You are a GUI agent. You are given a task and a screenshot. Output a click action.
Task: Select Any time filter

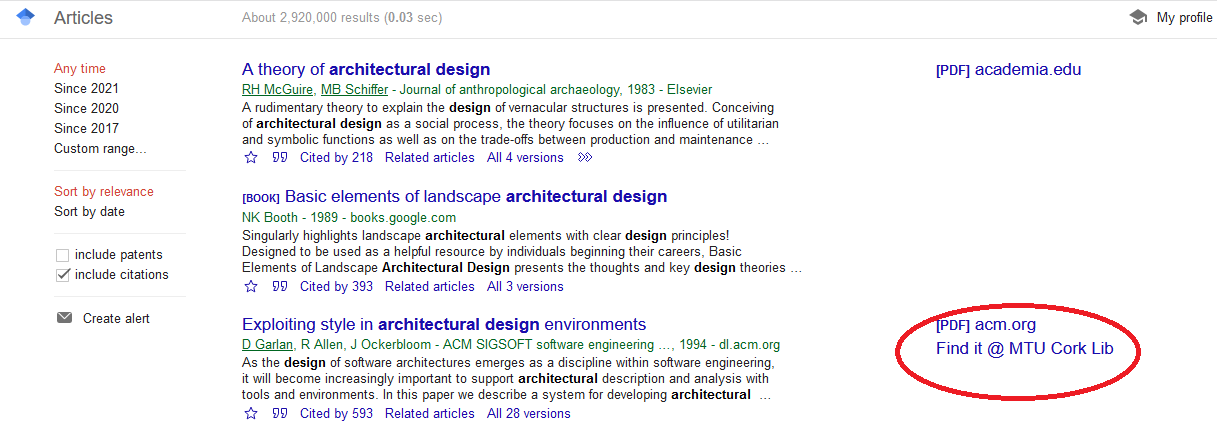(80, 69)
